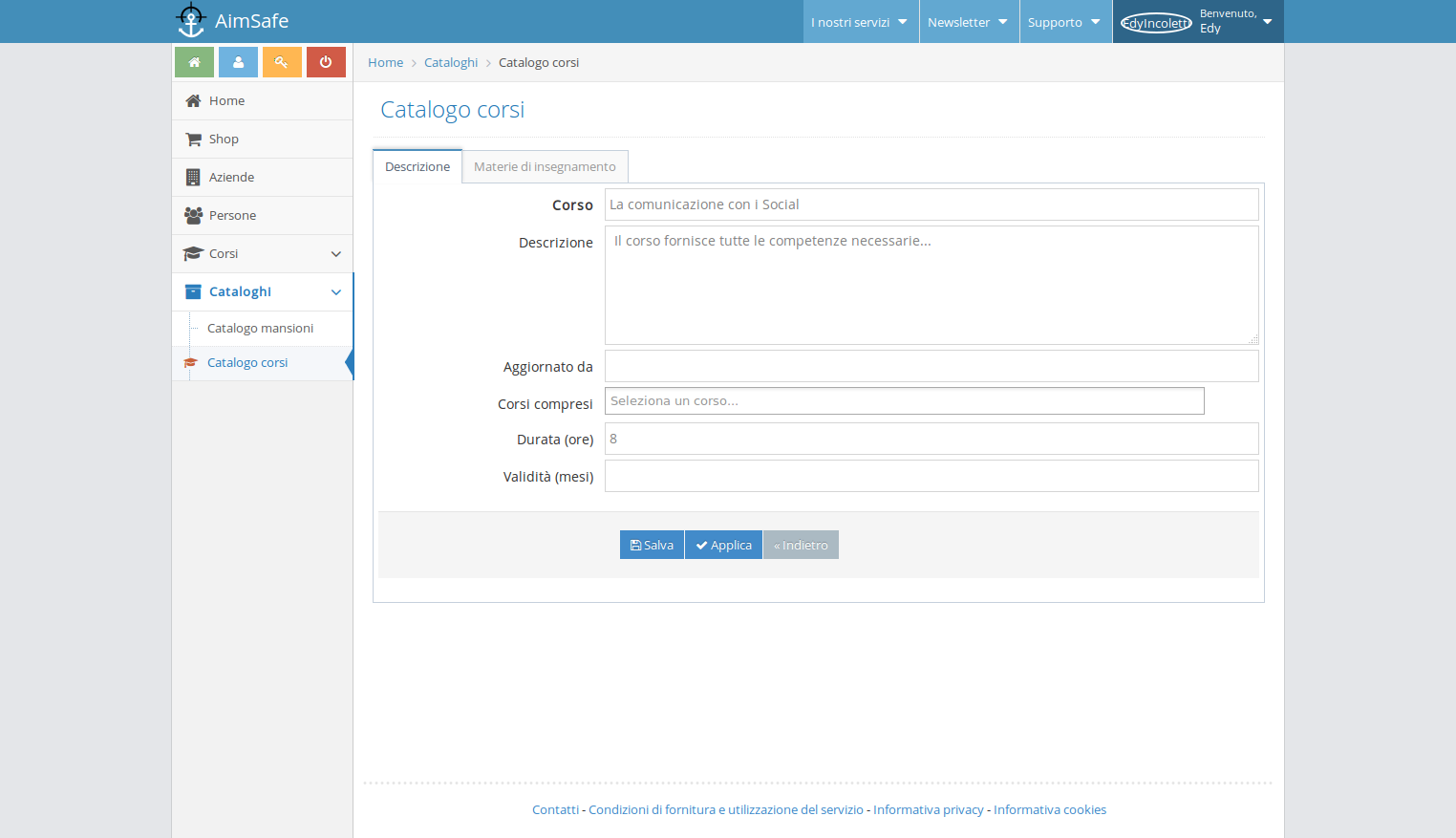Focus the Durata (ore) input field
Image resolution: width=1456 pixels, height=838 pixels.
(x=931, y=439)
